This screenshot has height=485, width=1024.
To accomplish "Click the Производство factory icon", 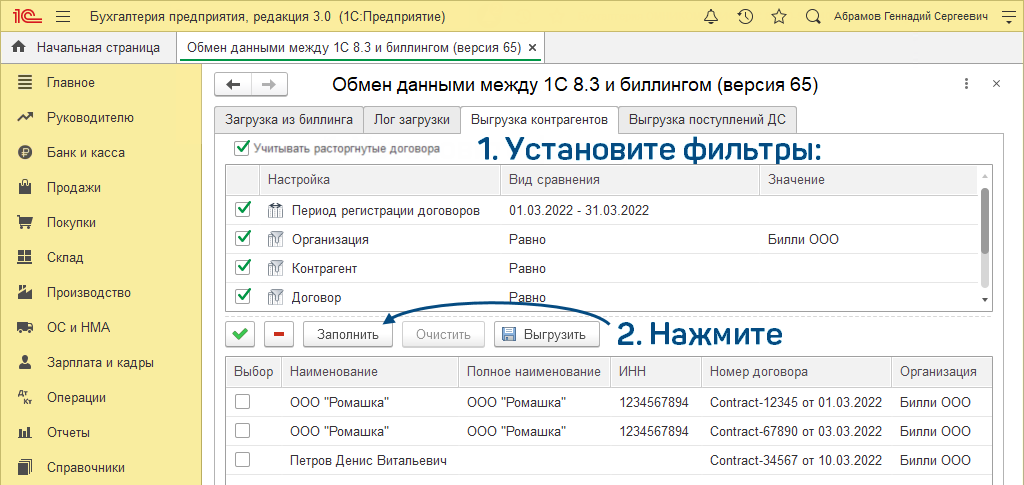I will [x=25, y=292].
